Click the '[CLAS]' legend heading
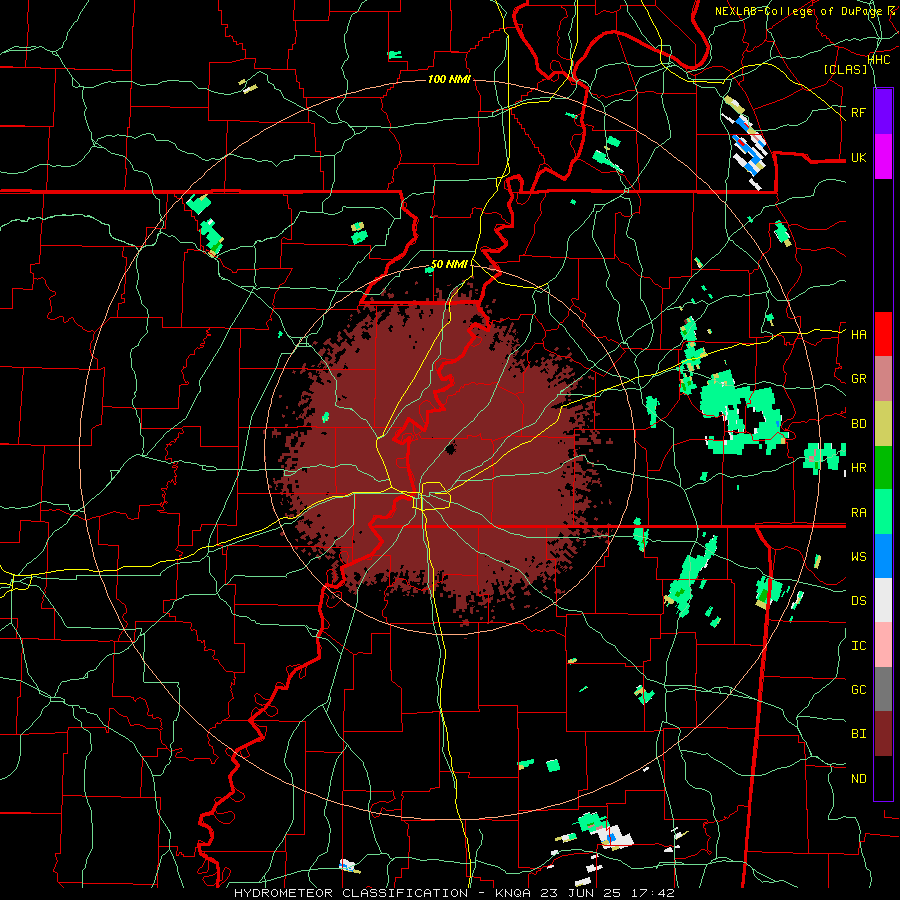The height and width of the screenshot is (900, 900). [x=845, y=70]
